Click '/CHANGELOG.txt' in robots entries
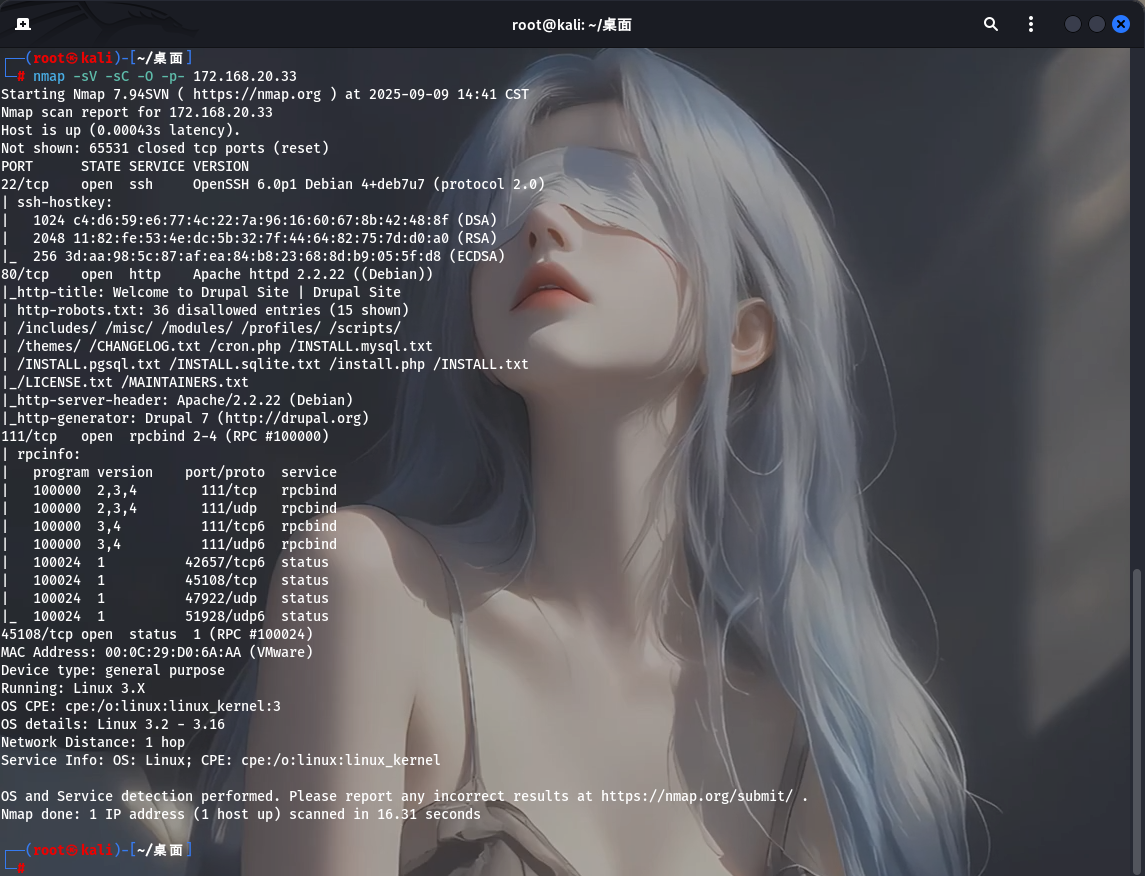 point(145,347)
